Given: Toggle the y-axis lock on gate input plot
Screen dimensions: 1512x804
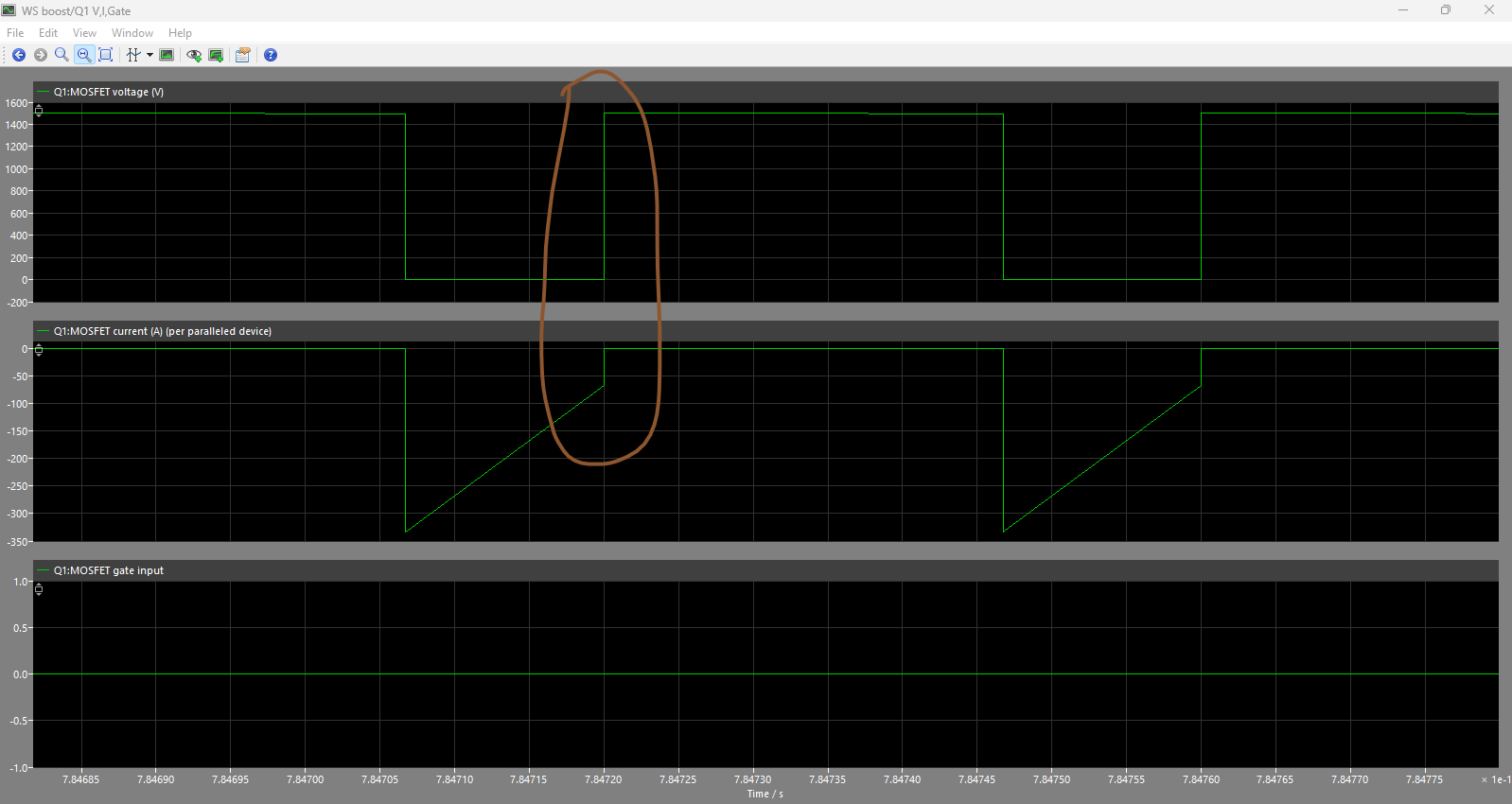Looking at the screenshot, I should point(39,589).
